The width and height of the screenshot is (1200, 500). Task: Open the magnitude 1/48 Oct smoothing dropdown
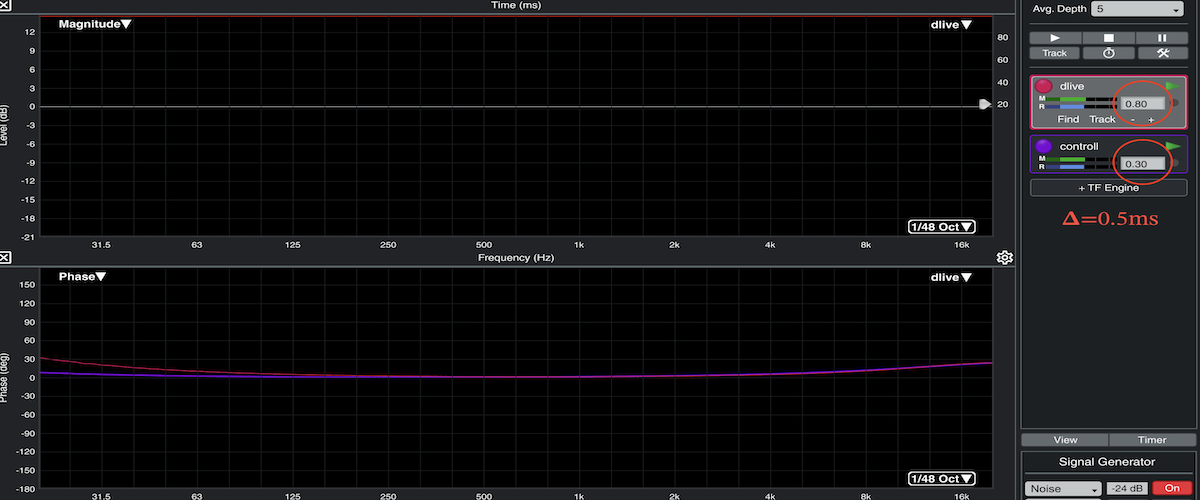942,227
